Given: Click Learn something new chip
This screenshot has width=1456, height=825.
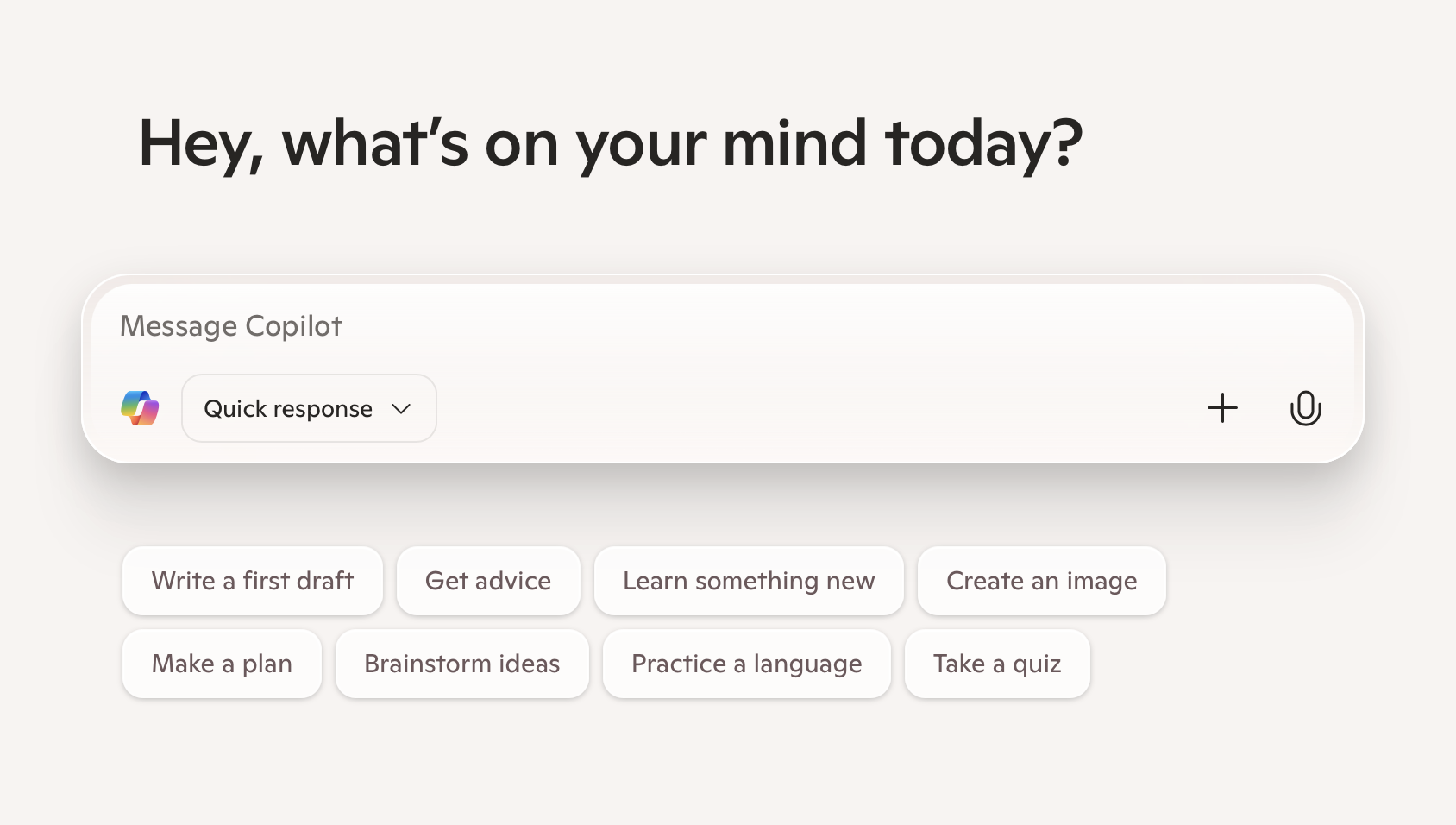Looking at the screenshot, I should click(748, 581).
